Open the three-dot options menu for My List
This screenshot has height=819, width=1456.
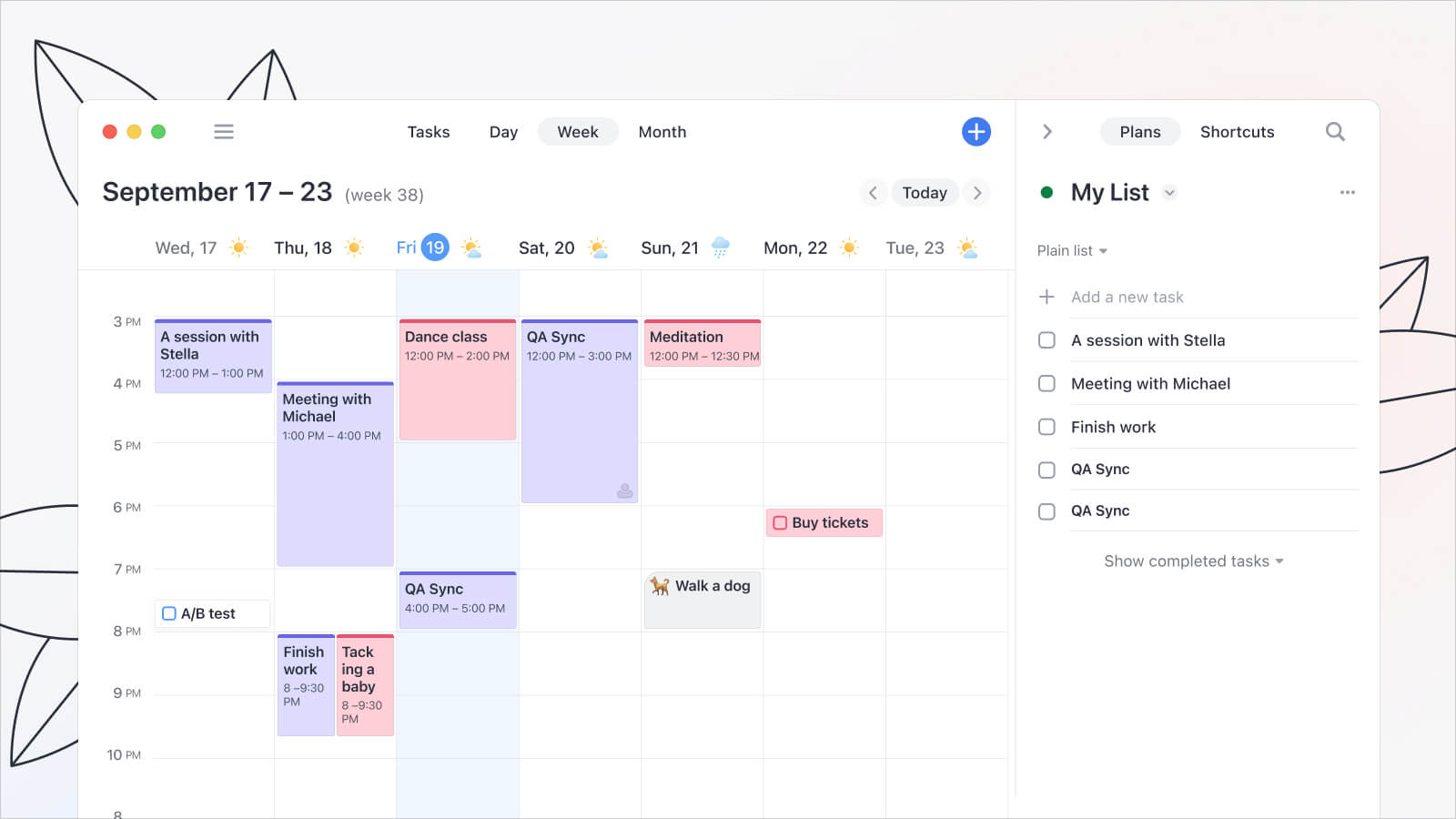coord(1348,192)
